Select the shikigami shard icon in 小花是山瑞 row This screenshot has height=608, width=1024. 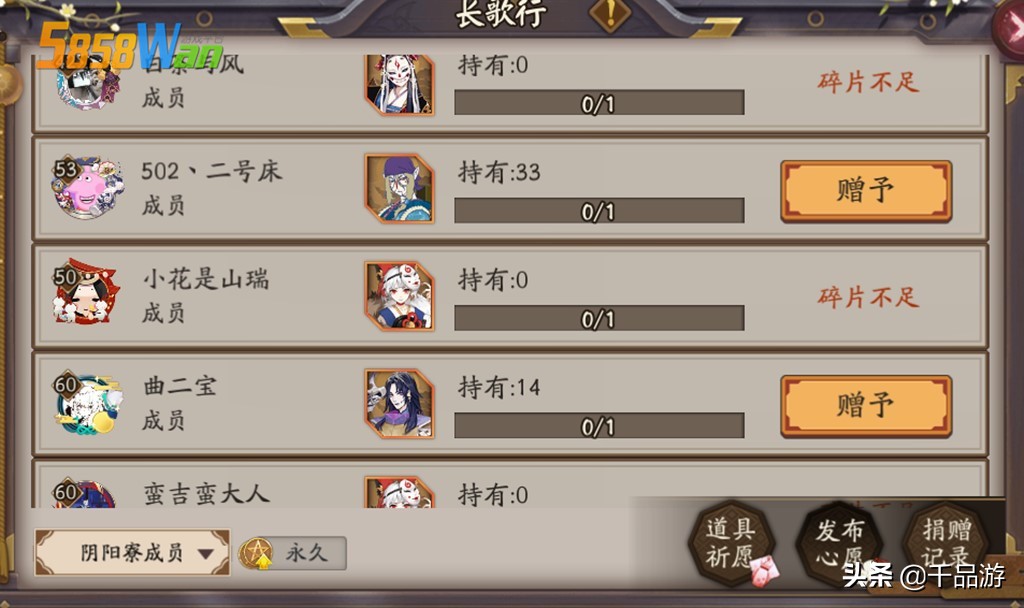coord(400,296)
